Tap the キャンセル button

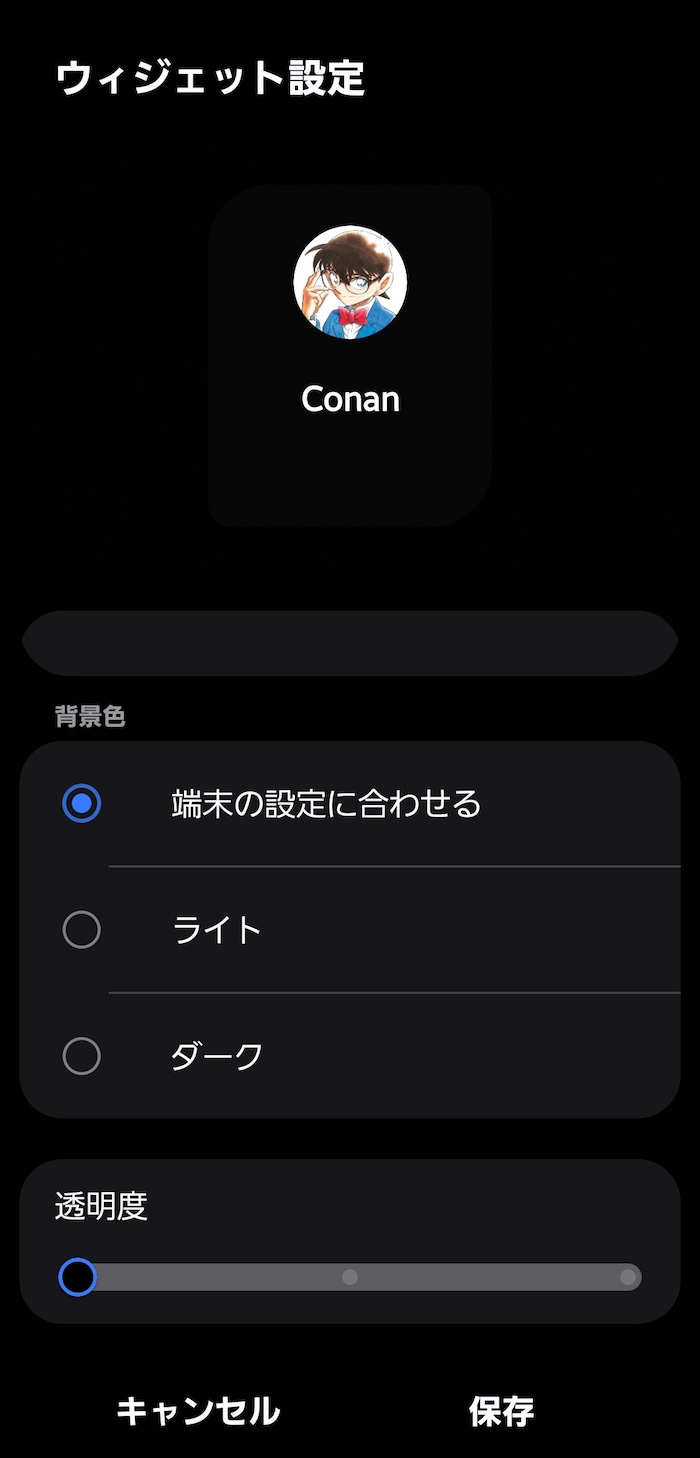pyautogui.click(x=198, y=1411)
